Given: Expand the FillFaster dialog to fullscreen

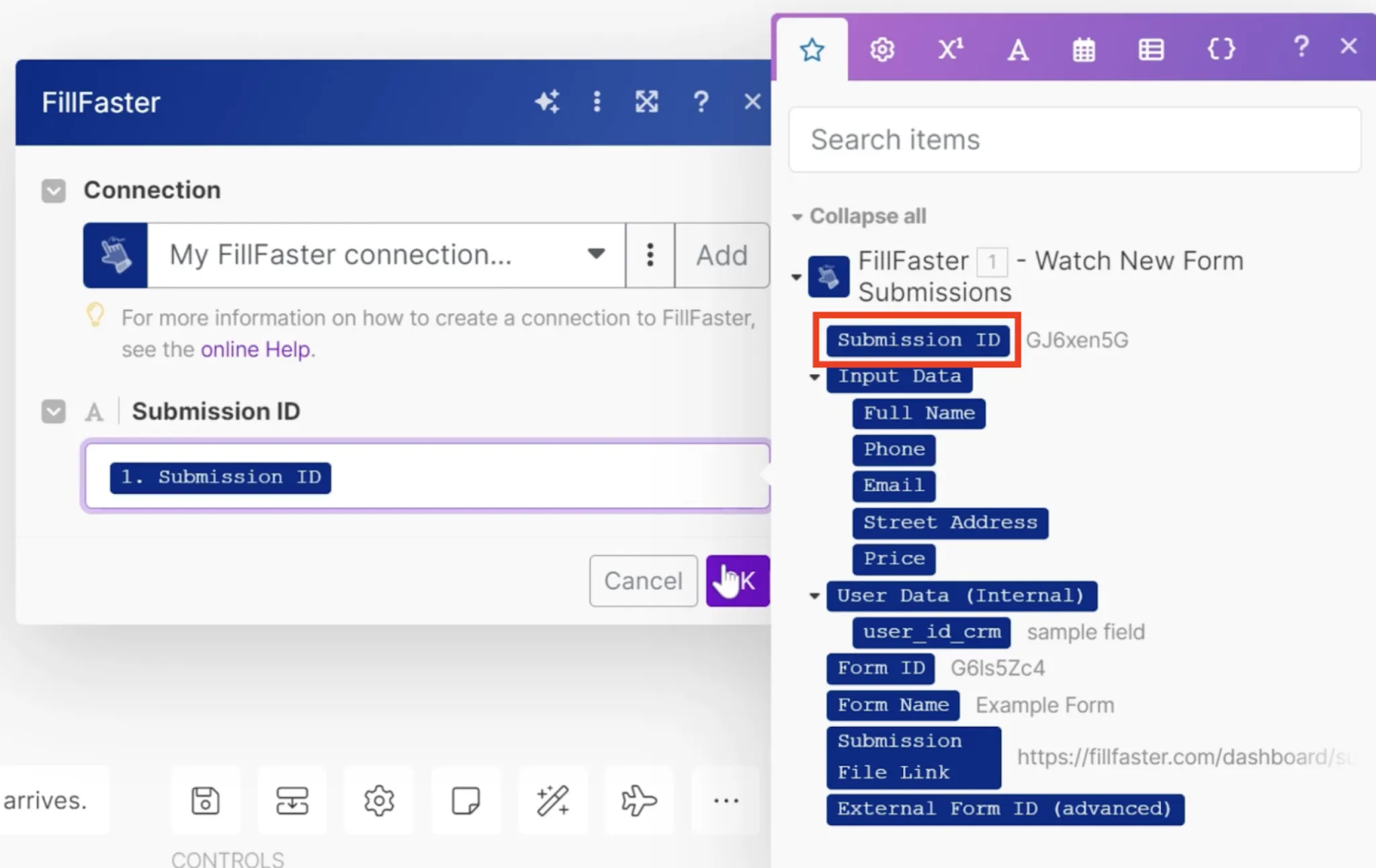Looking at the screenshot, I should [x=646, y=101].
